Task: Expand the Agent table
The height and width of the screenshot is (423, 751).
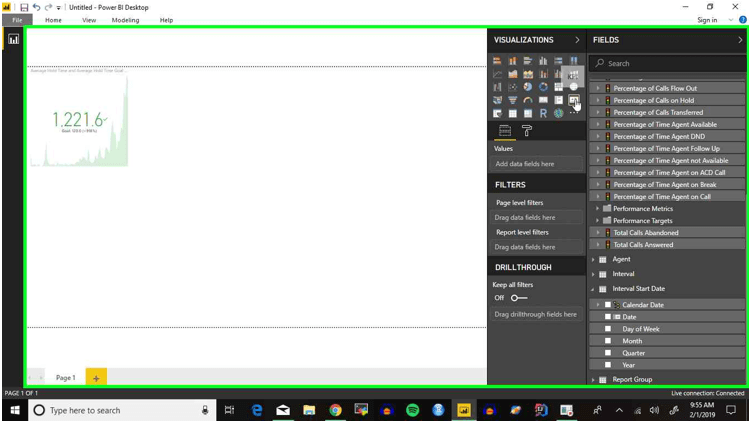Action: tap(593, 259)
